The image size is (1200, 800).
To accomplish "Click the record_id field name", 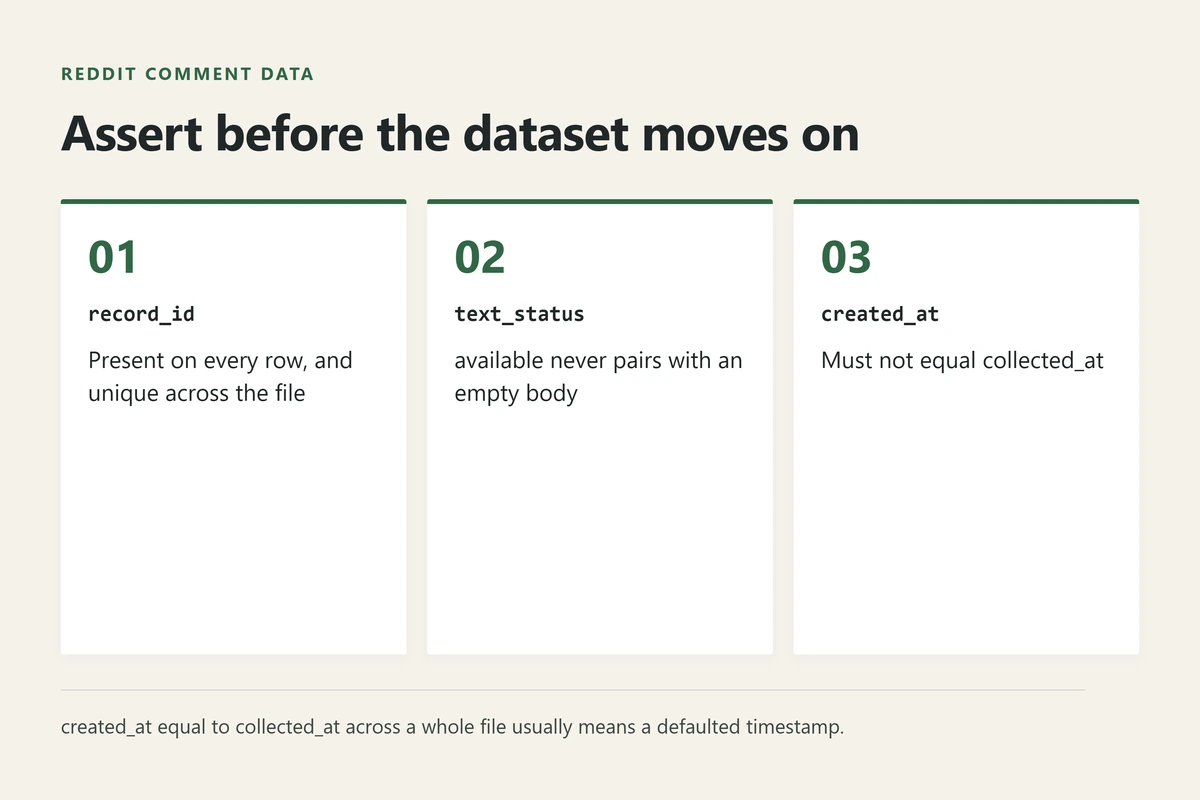I will [141, 314].
